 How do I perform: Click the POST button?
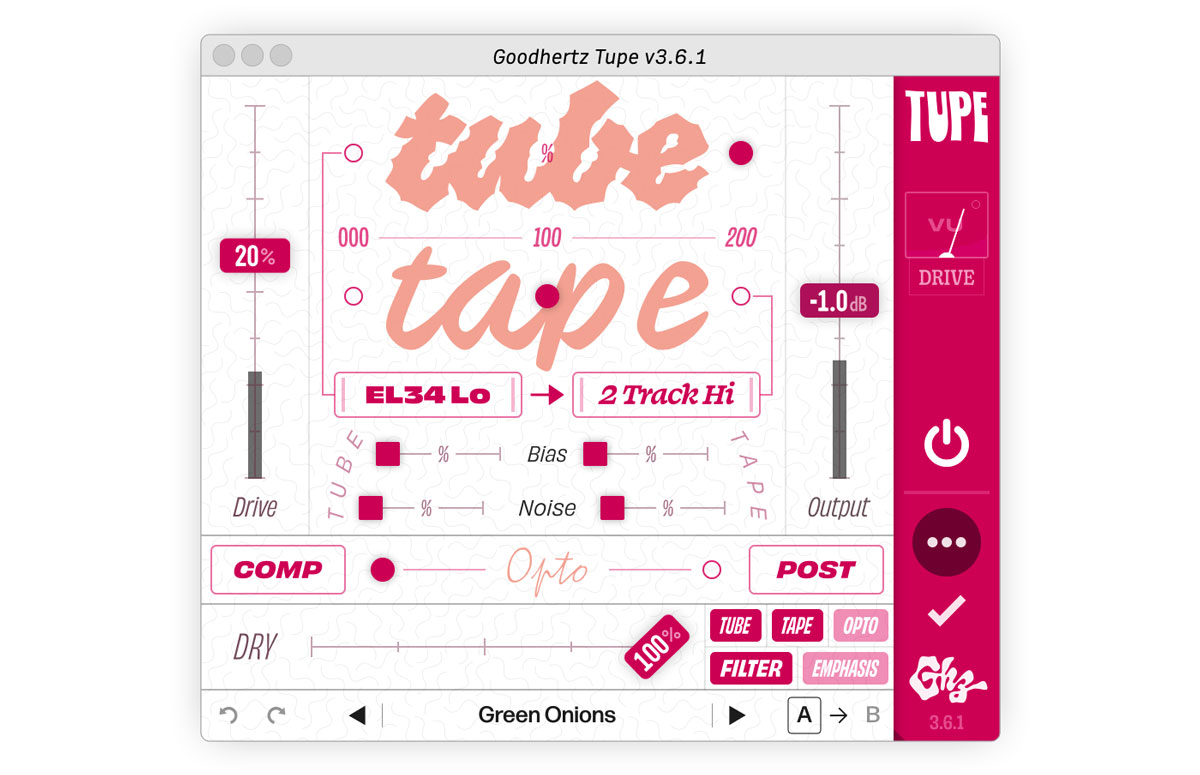[x=816, y=570]
